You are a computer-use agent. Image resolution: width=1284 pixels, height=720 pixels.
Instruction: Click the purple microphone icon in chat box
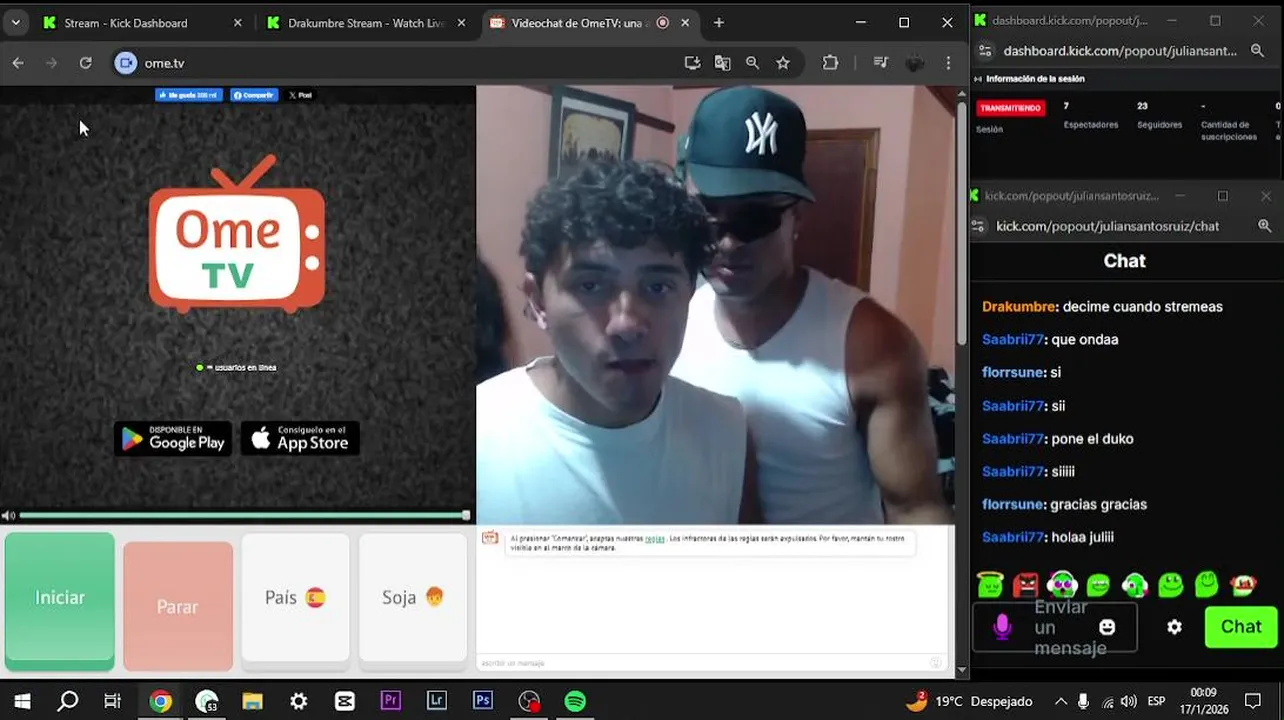1002,627
